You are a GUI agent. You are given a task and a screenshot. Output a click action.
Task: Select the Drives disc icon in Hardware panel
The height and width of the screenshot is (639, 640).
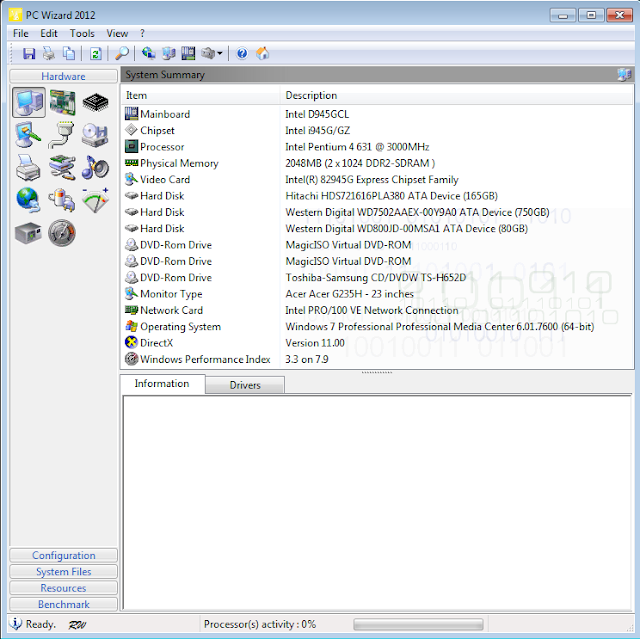tap(95, 135)
